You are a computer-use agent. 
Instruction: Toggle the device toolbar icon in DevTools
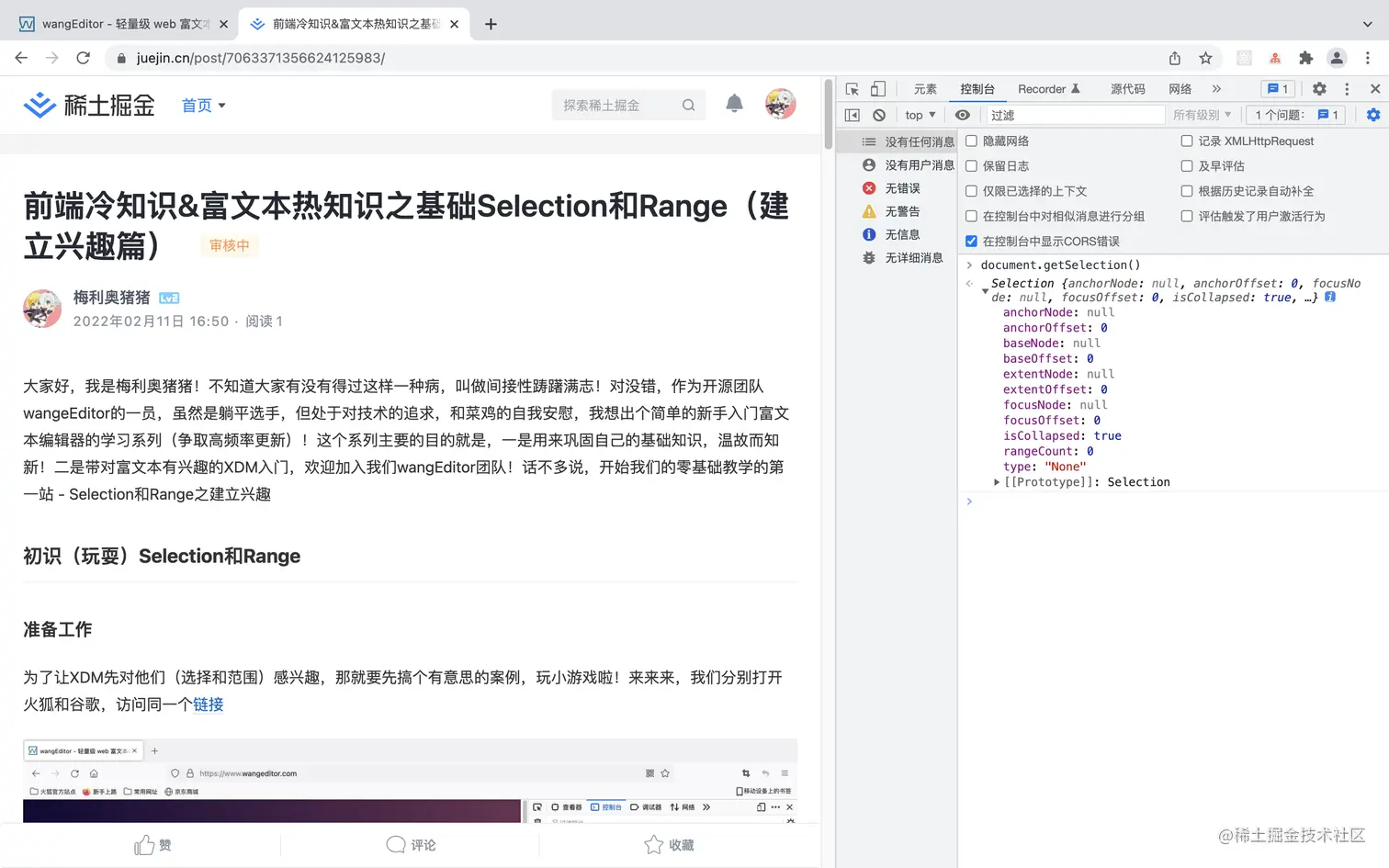tap(878, 89)
